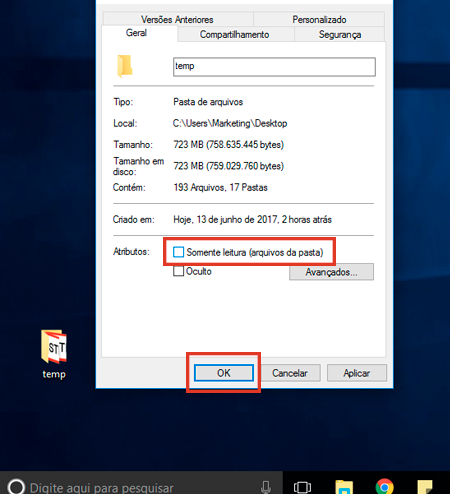Click the Cortana circle icon in taskbar
The width and height of the screenshot is (450, 494).
16,486
